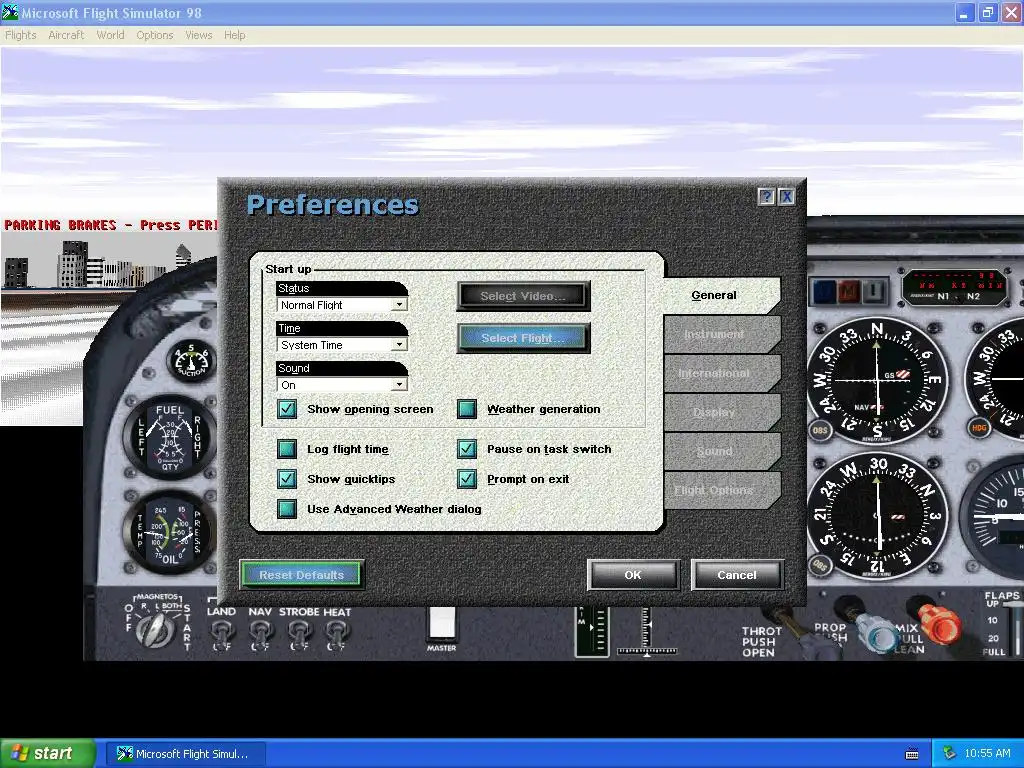The width and height of the screenshot is (1024, 768).
Task: Flip the STROBE light switch
Action: (x=299, y=635)
